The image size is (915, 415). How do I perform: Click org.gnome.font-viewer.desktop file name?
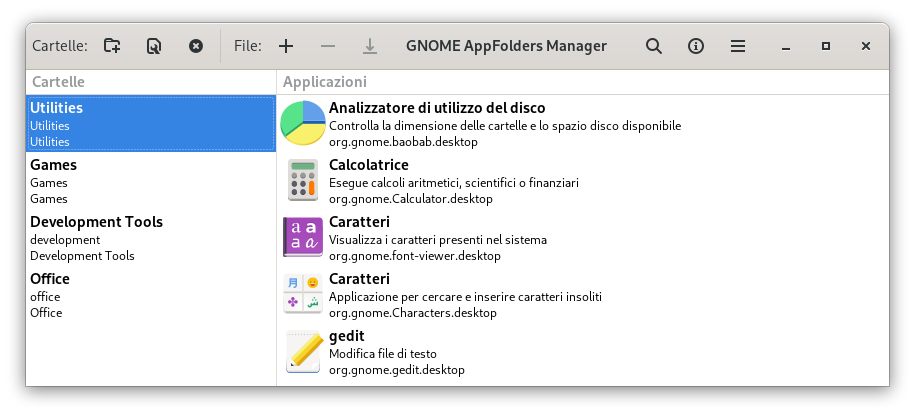415,256
